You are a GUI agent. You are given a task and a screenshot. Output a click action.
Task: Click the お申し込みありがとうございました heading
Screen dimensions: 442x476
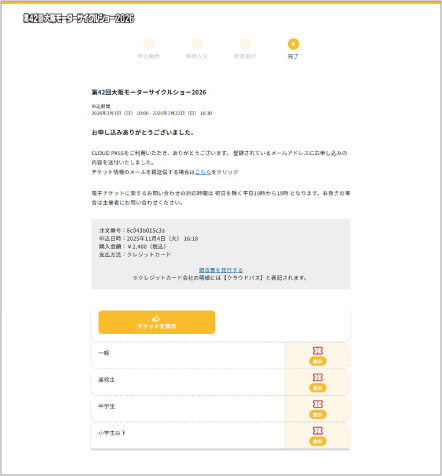(x=143, y=133)
